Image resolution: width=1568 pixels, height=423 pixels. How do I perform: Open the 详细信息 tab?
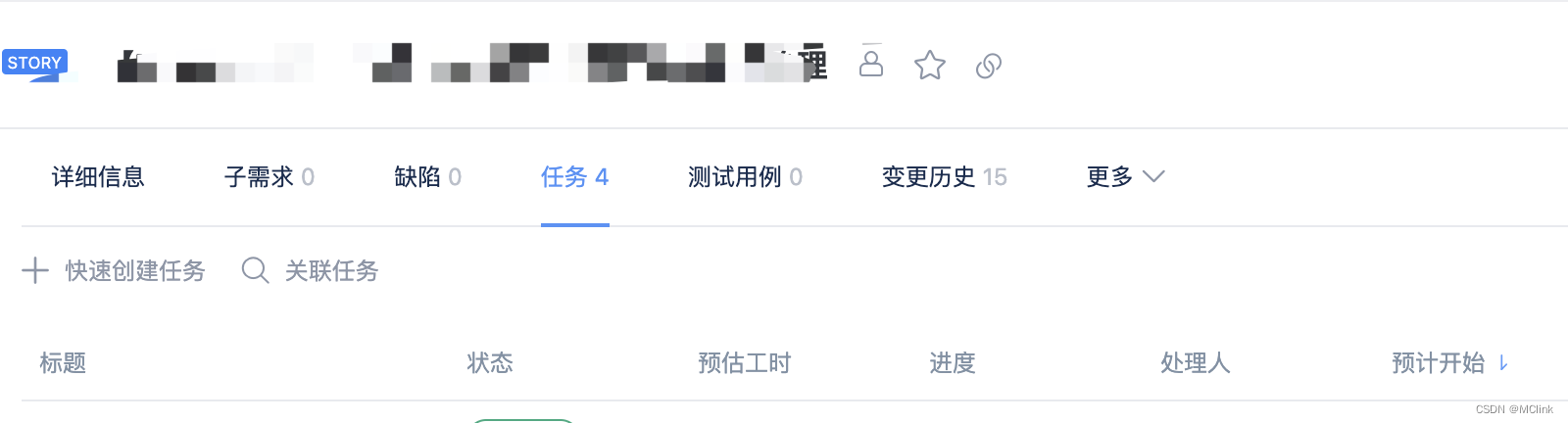click(x=98, y=176)
